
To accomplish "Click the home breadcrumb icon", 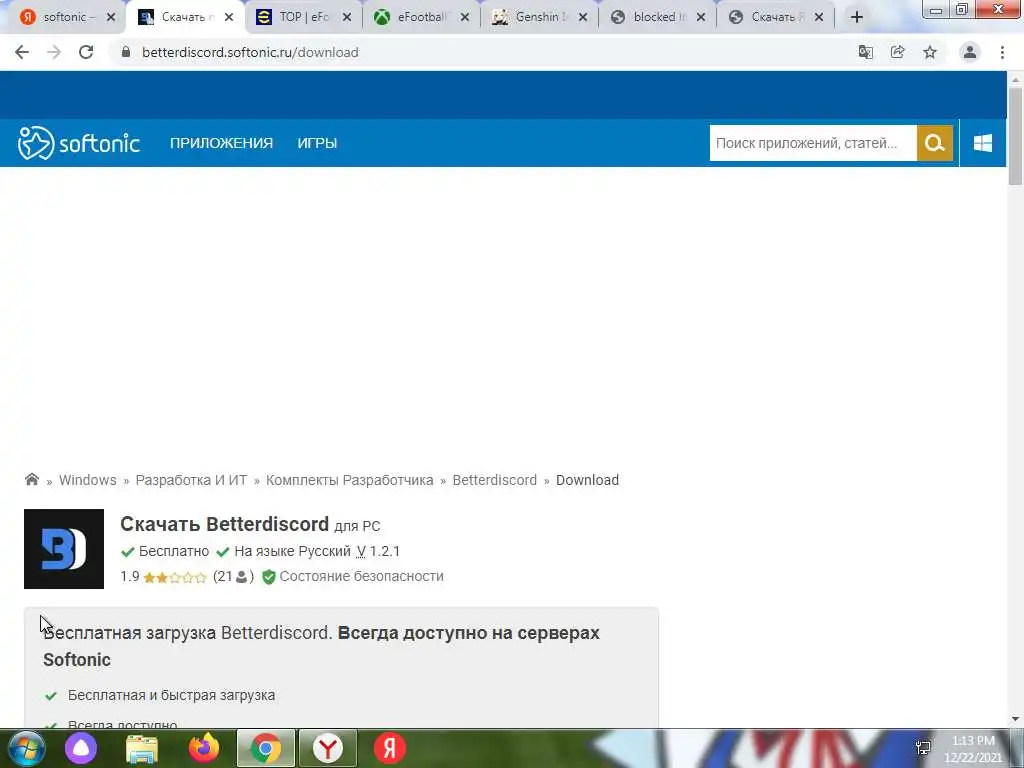I will [31, 479].
